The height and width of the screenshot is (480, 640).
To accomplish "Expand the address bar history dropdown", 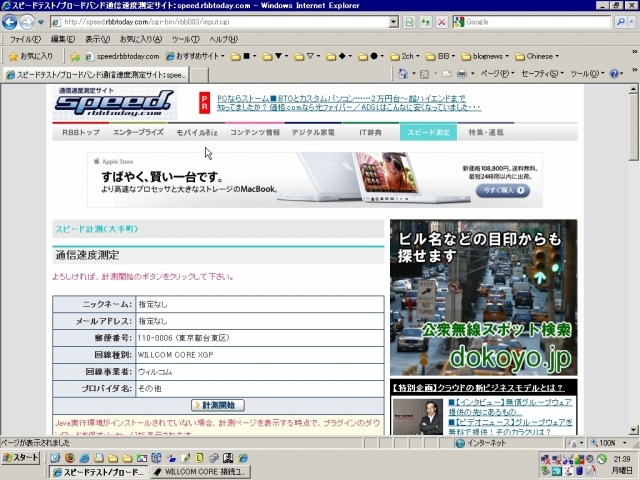I will click(393, 22).
